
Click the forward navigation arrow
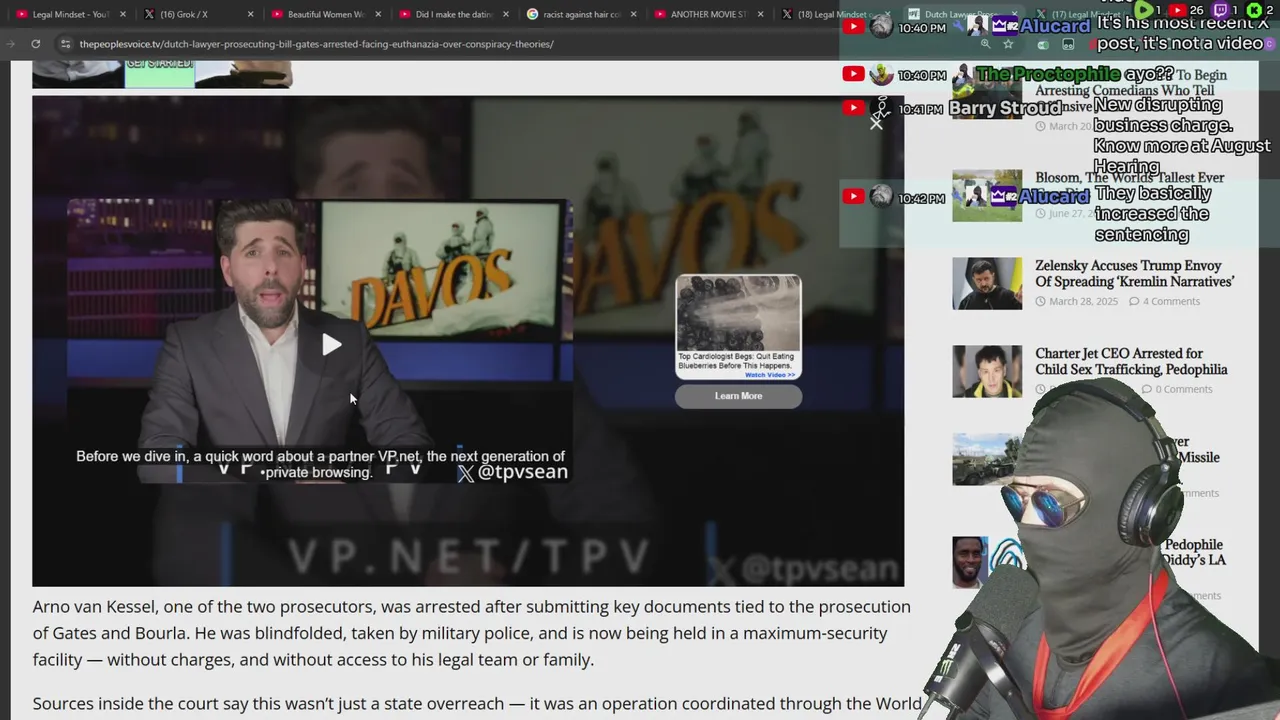pyautogui.click(x=10, y=44)
